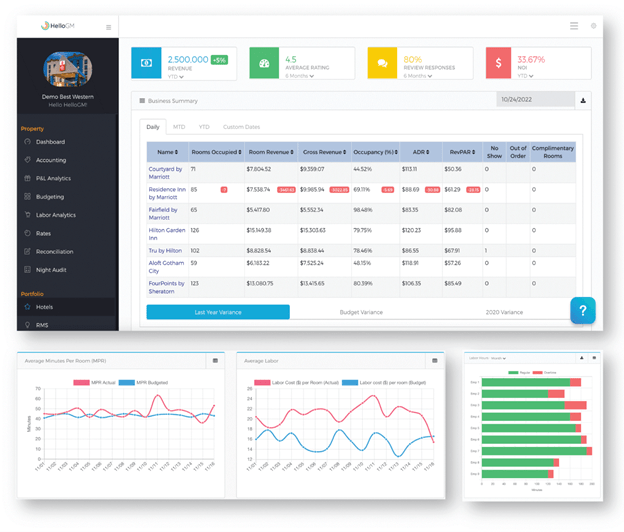Image resolution: width=624 pixels, height=532 pixels.
Task: Open Tru by Hilton hotel link
Action: [x=165, y=250]
